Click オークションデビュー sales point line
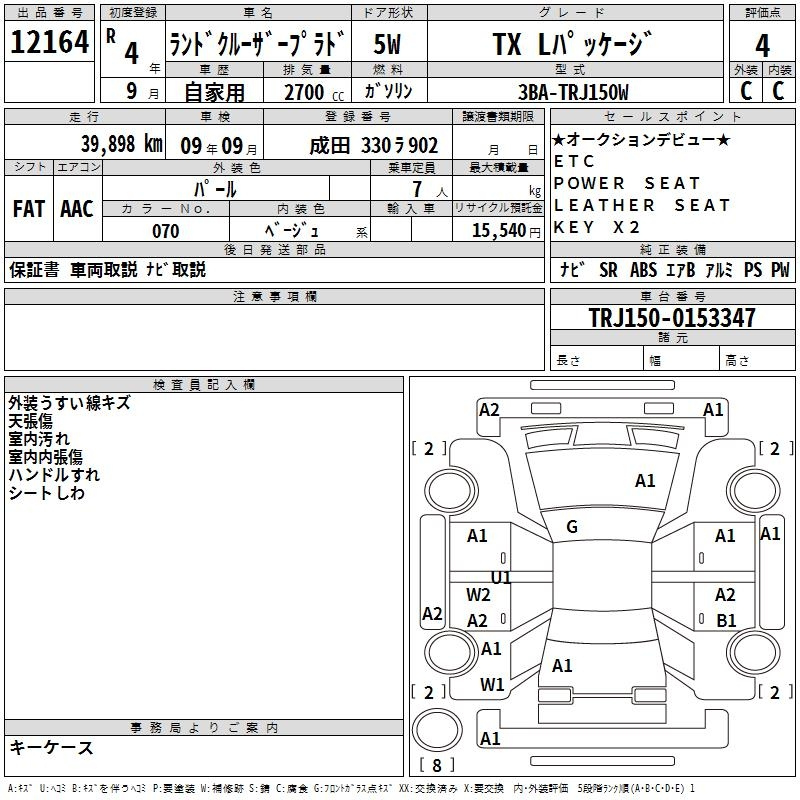 (642, 139)
